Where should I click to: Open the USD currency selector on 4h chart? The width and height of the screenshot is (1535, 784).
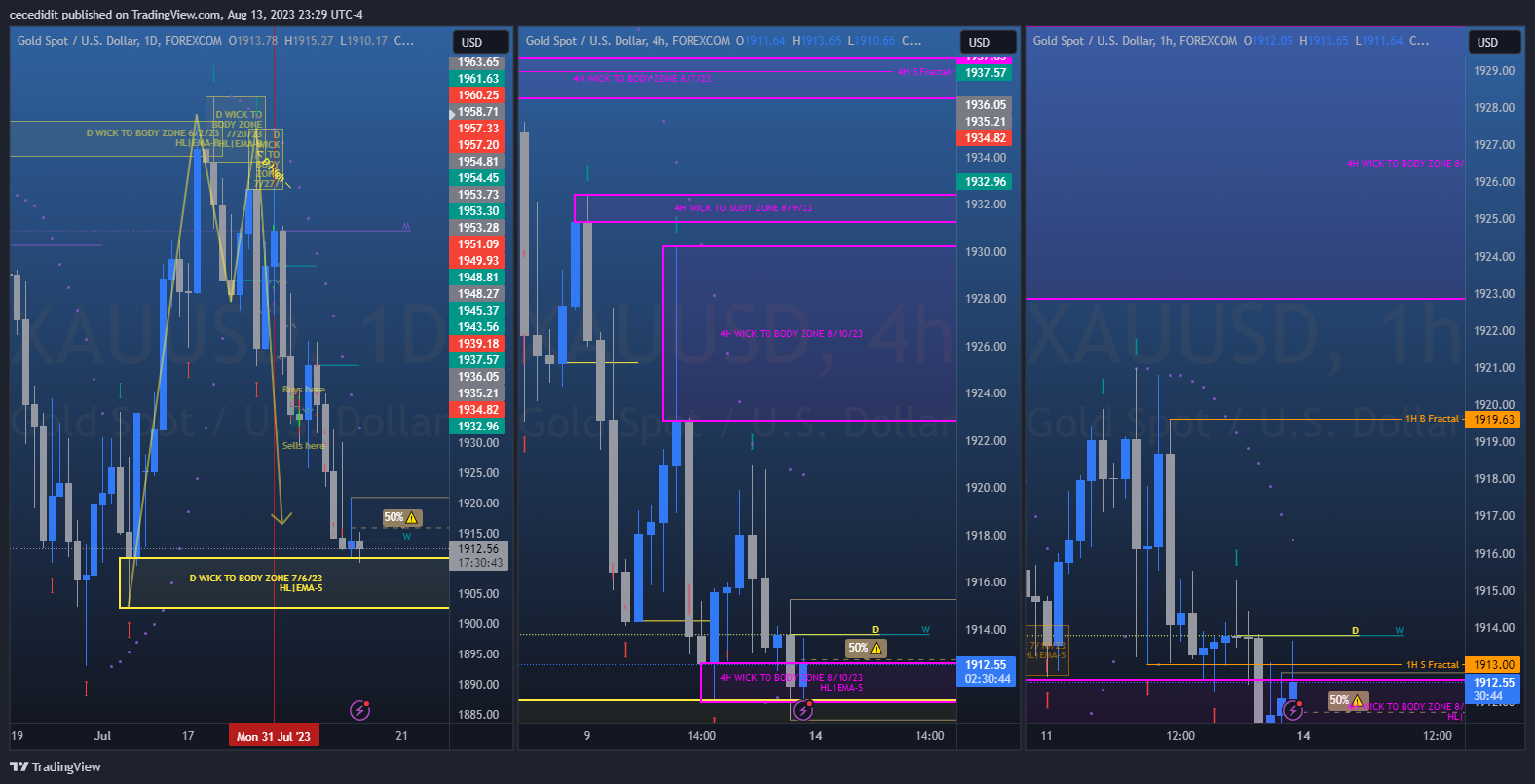[989, 42]
